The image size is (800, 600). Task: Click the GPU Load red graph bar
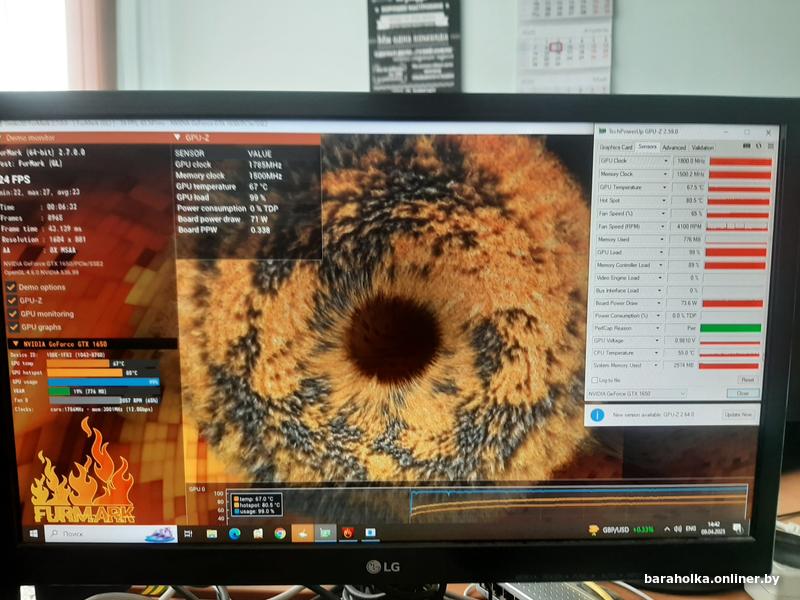tap(736, 252)
